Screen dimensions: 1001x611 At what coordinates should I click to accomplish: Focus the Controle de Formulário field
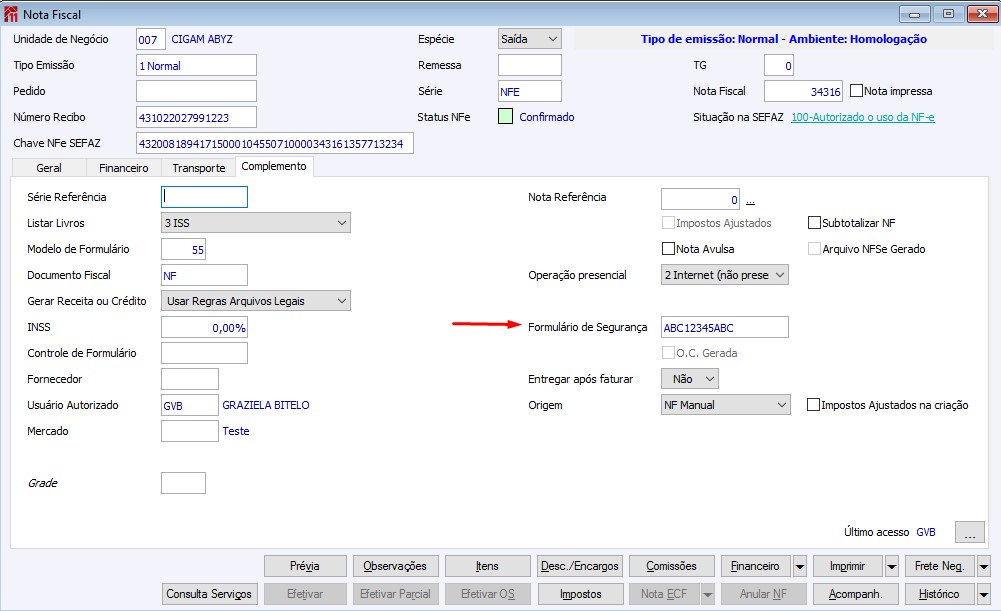click(x=204, y=353)
